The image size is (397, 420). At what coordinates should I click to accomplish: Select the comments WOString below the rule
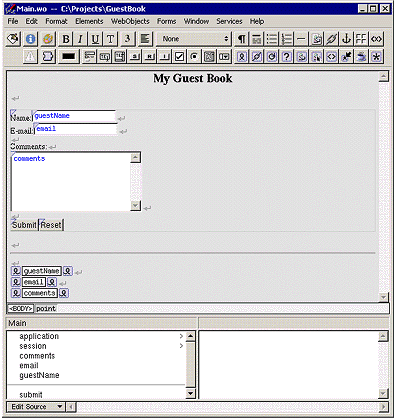[40, 293]
